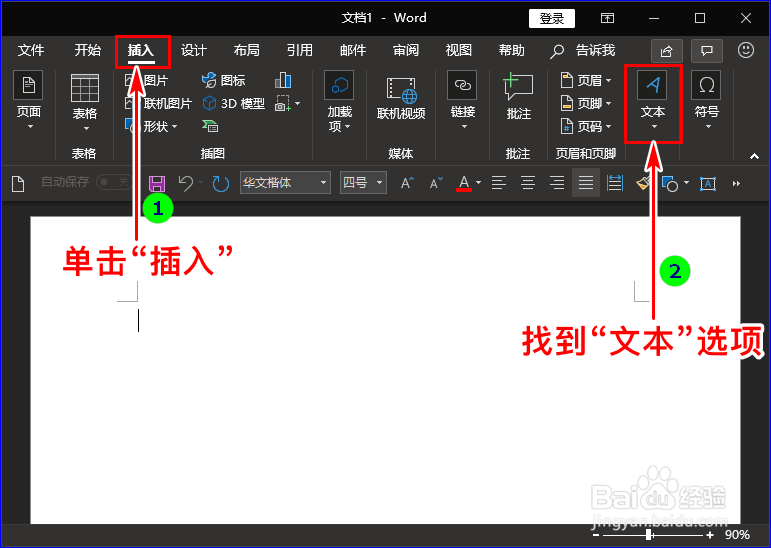
Task: Click the Share icon button
Action: (x=667, y=51)
